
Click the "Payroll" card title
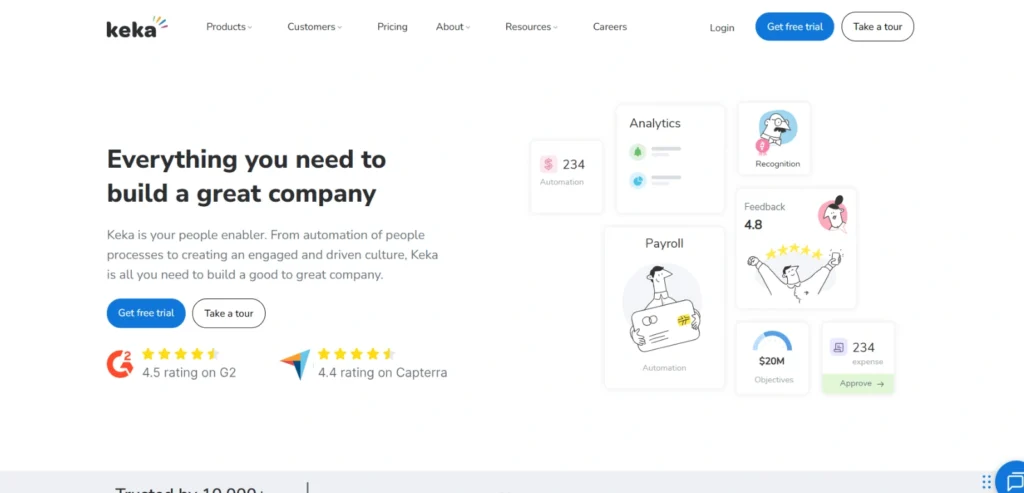pyautogui.click(x=664, y=243)
